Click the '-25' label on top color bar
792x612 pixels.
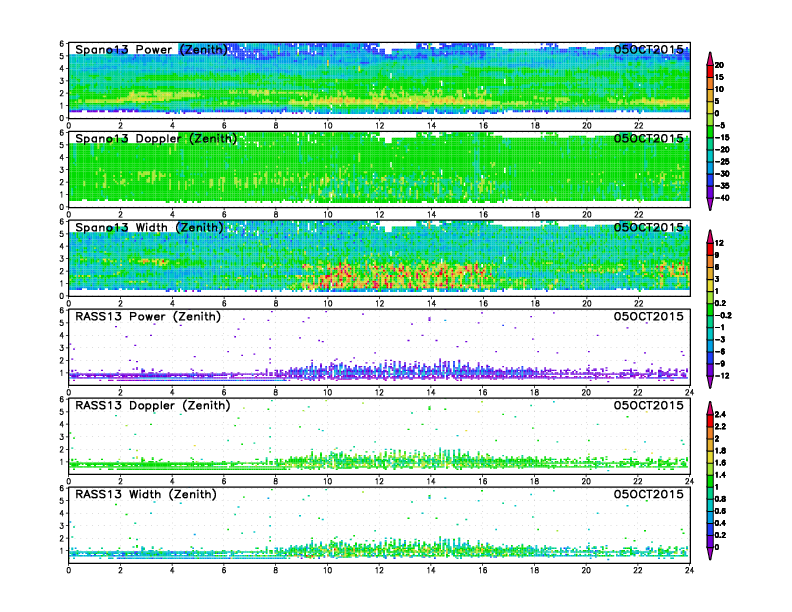coord(722,162)
